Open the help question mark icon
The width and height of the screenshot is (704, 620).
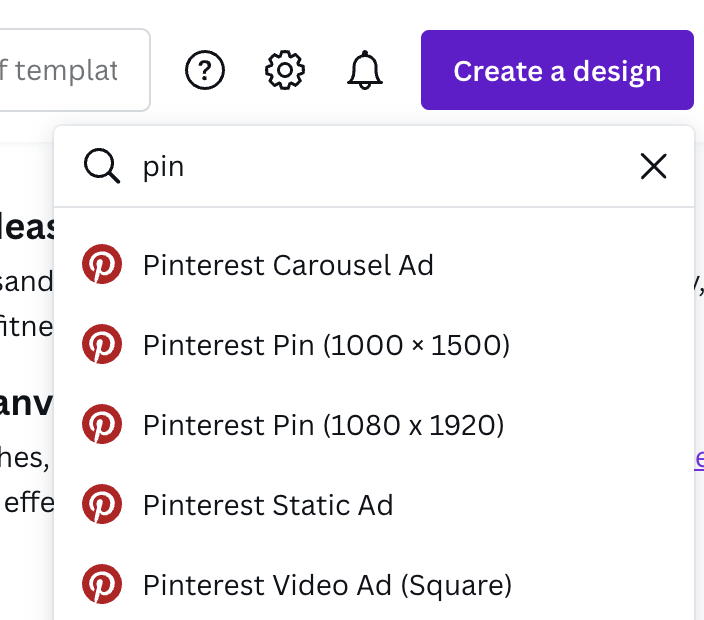(205, 70)
